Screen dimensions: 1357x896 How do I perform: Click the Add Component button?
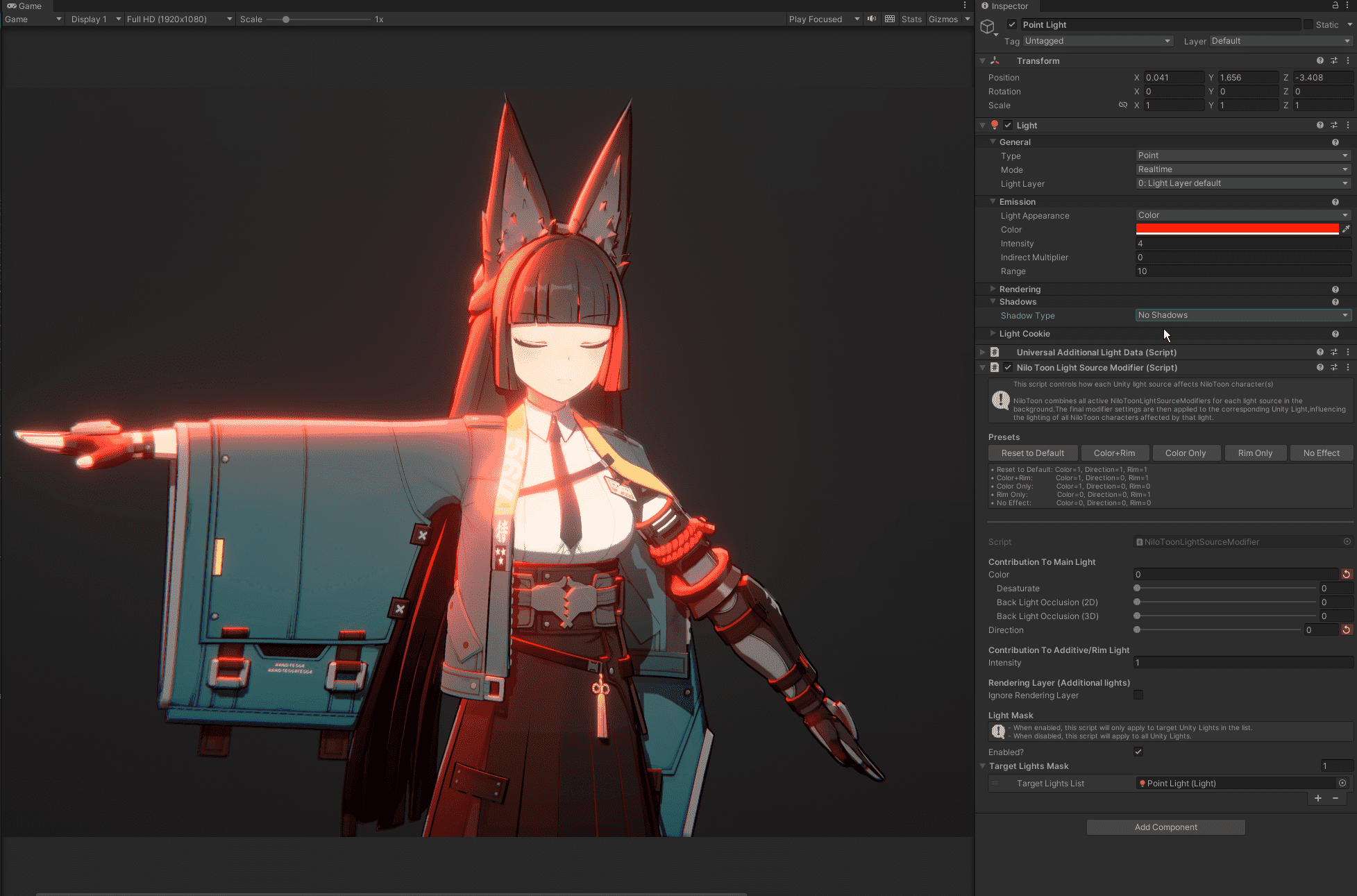tap(1166, 827)
